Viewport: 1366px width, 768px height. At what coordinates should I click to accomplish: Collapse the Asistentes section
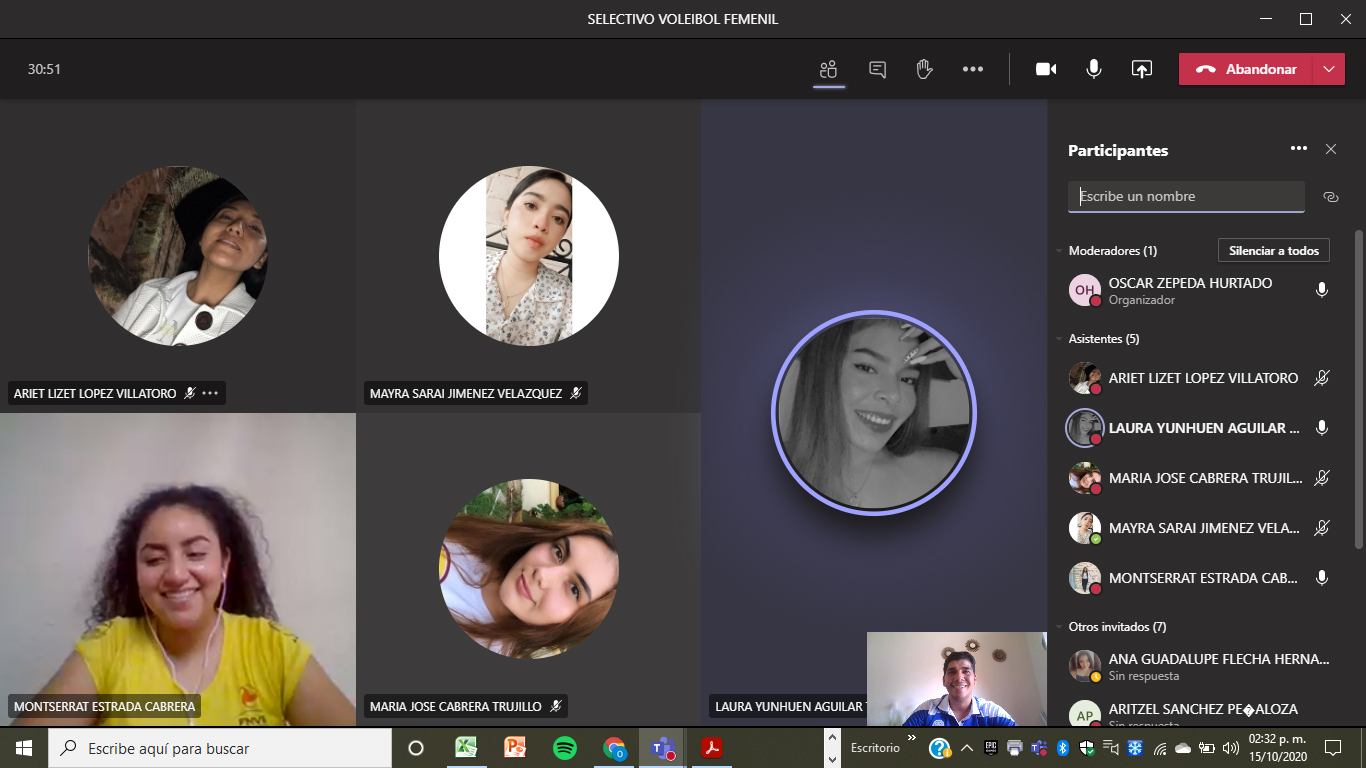click(1060, 339)
